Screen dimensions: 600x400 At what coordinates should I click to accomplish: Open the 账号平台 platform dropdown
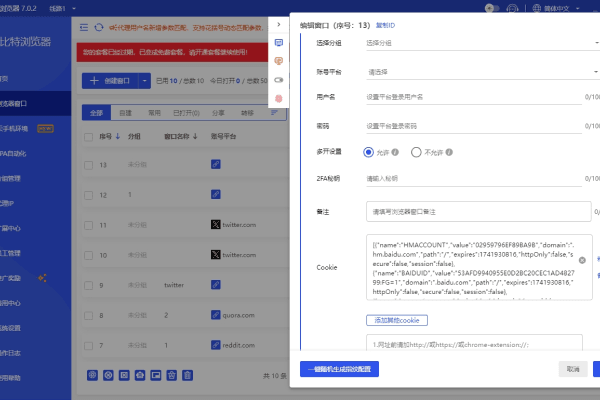coord(483,72)
